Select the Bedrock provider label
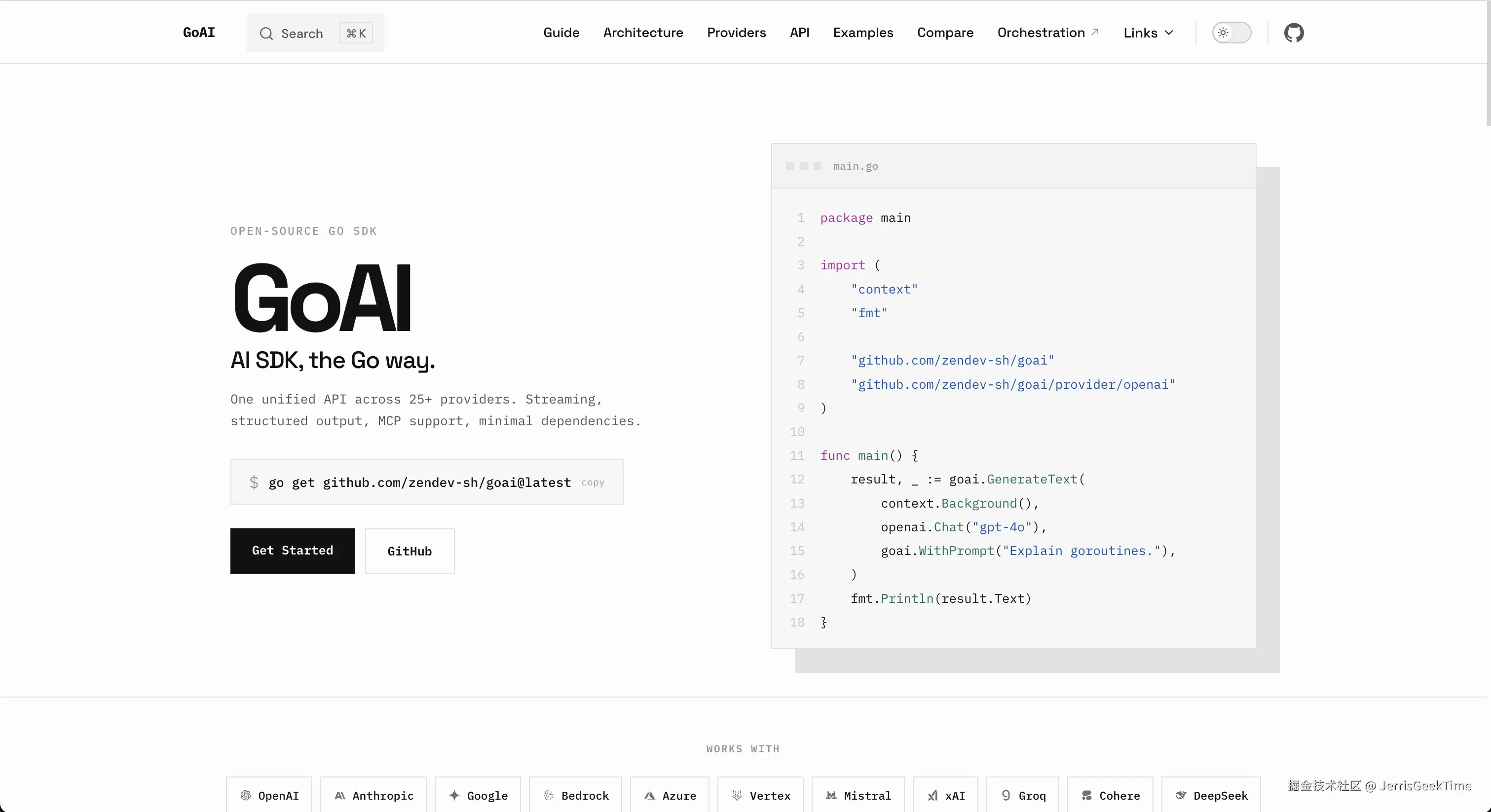Image resolution: width=1491 pixels, height=812 pixels. tap(585, 796)
